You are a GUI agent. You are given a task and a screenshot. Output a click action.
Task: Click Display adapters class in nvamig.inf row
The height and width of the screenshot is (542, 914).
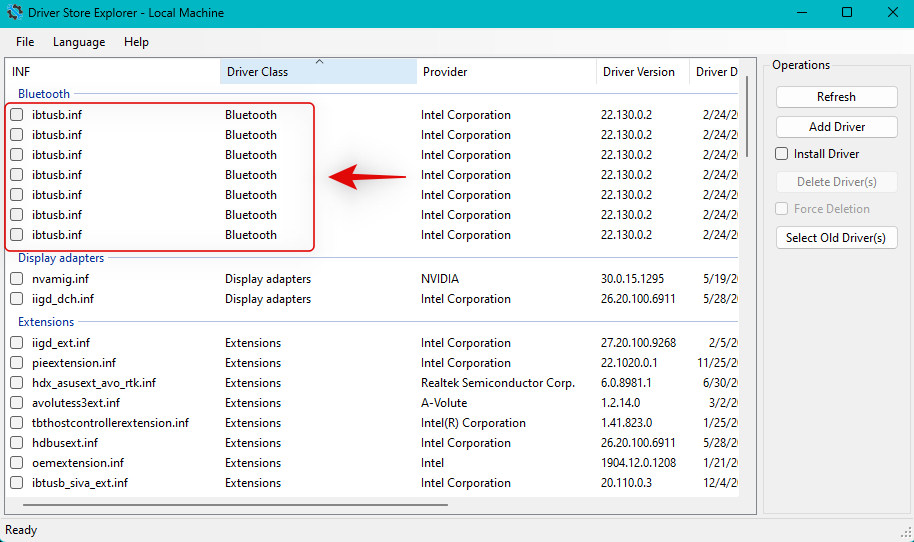click(268, 279)
